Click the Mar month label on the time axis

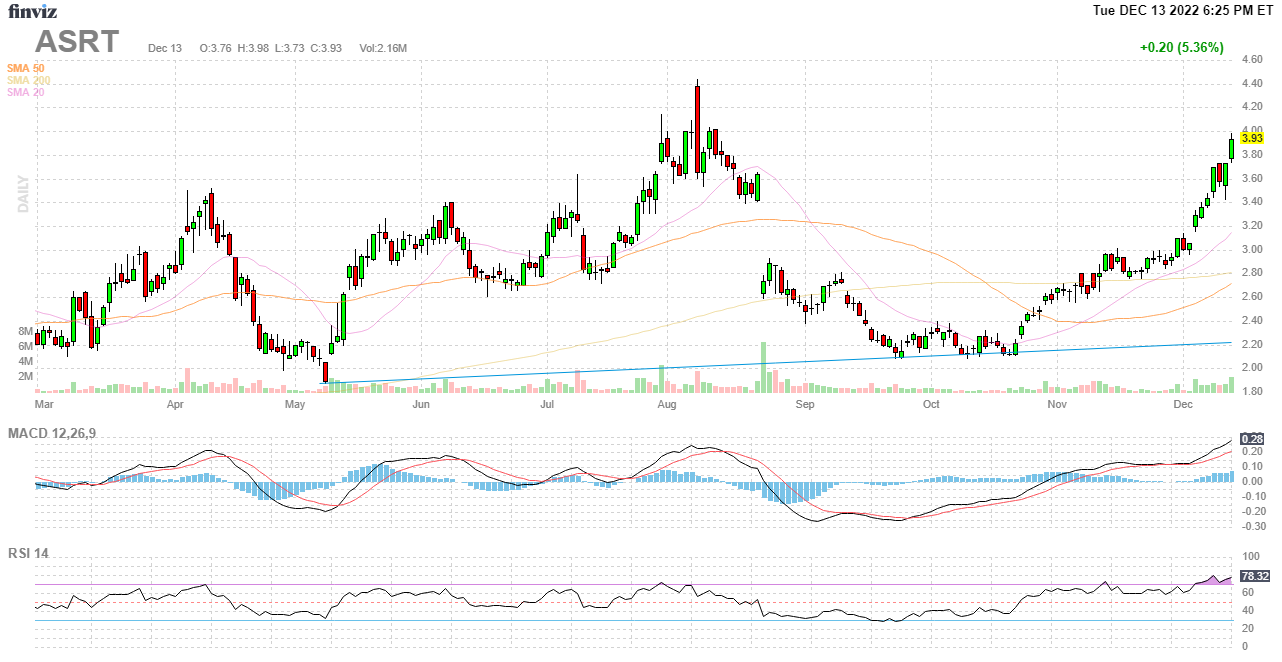coord(44,405)
